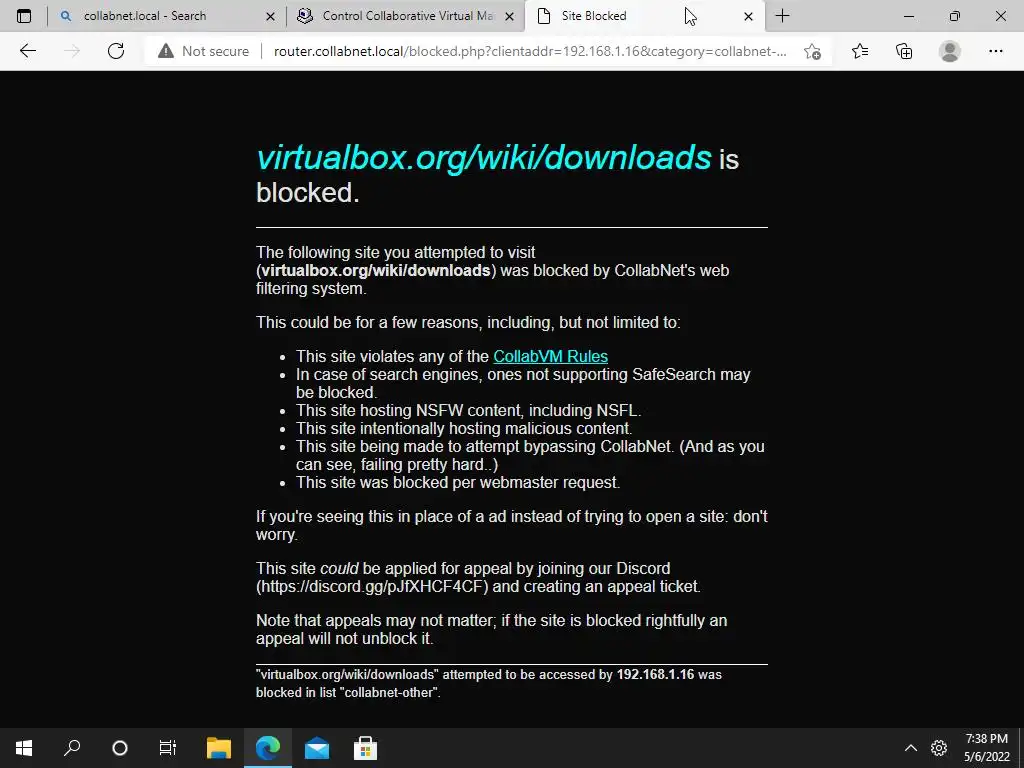1024x768 pixels.
Task: Go forward with the arrow button
Action: [x=72, y=51]
